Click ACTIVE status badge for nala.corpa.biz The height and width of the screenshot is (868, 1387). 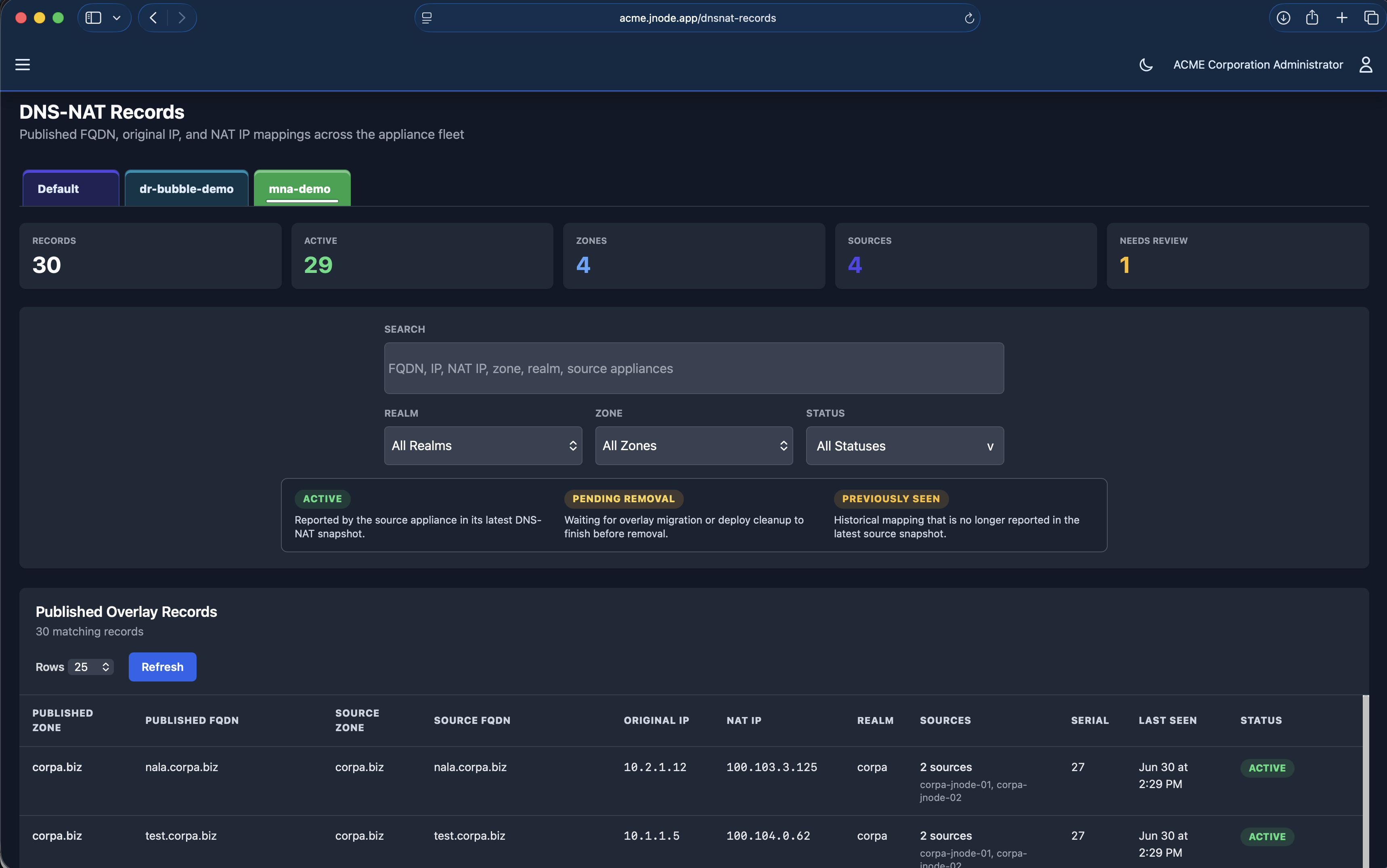coord(1266,767)
